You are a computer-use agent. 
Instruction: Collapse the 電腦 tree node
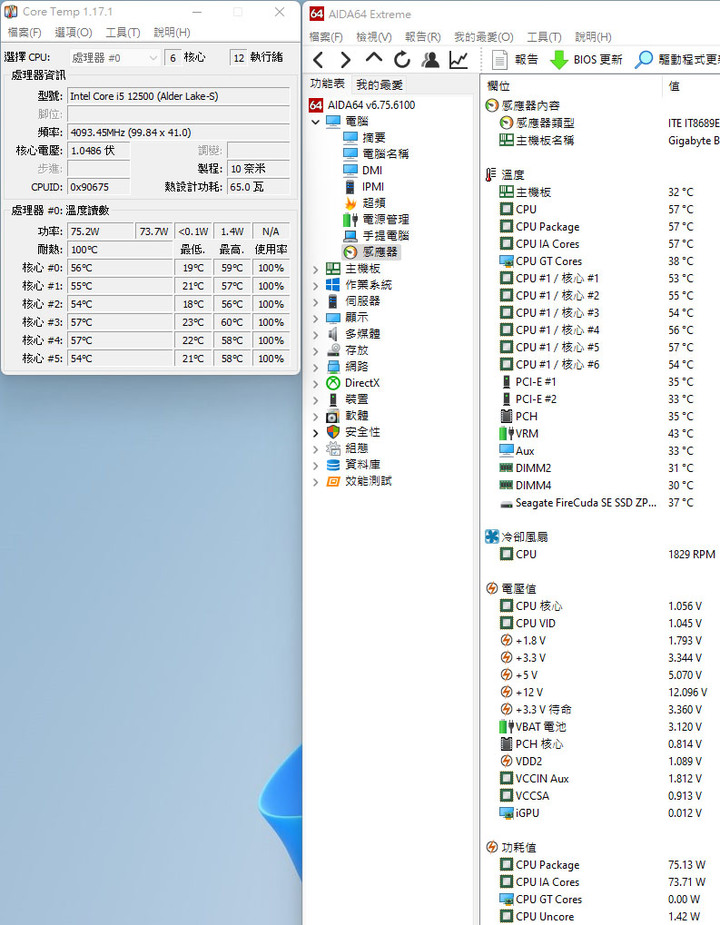pyautogui.click(x=316, y=122)
